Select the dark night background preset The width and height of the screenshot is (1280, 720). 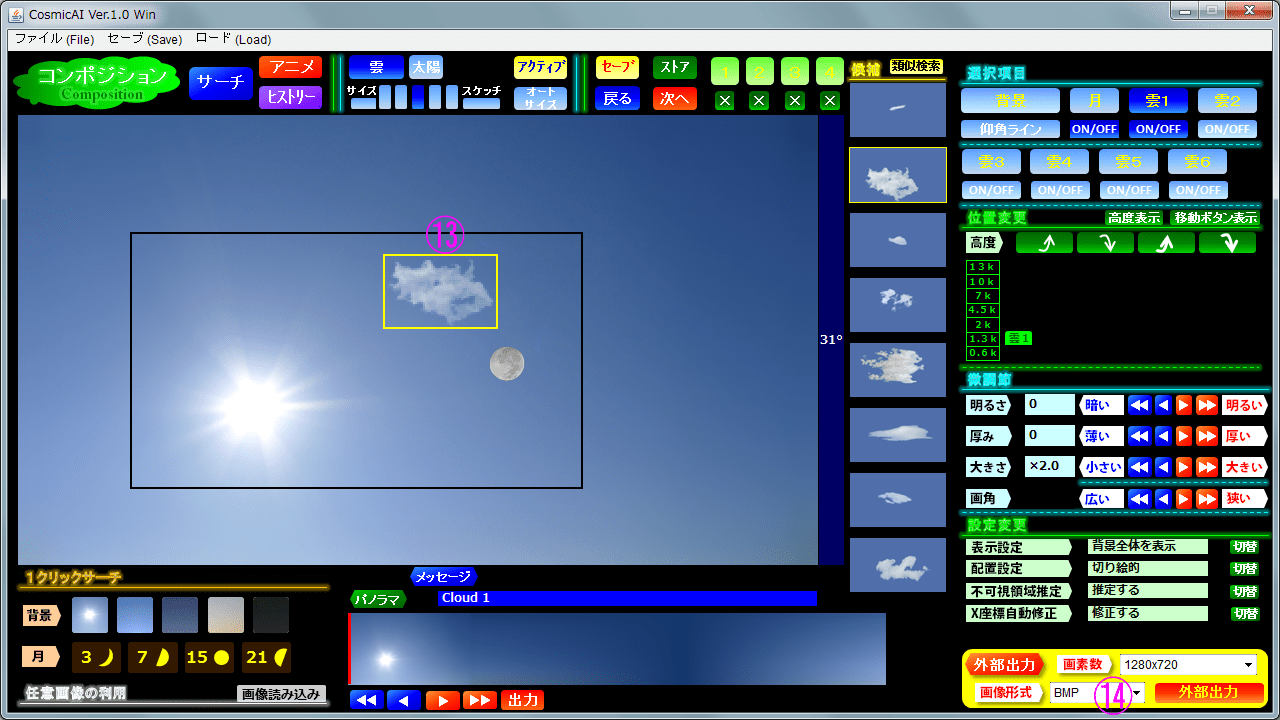point(270,615)
